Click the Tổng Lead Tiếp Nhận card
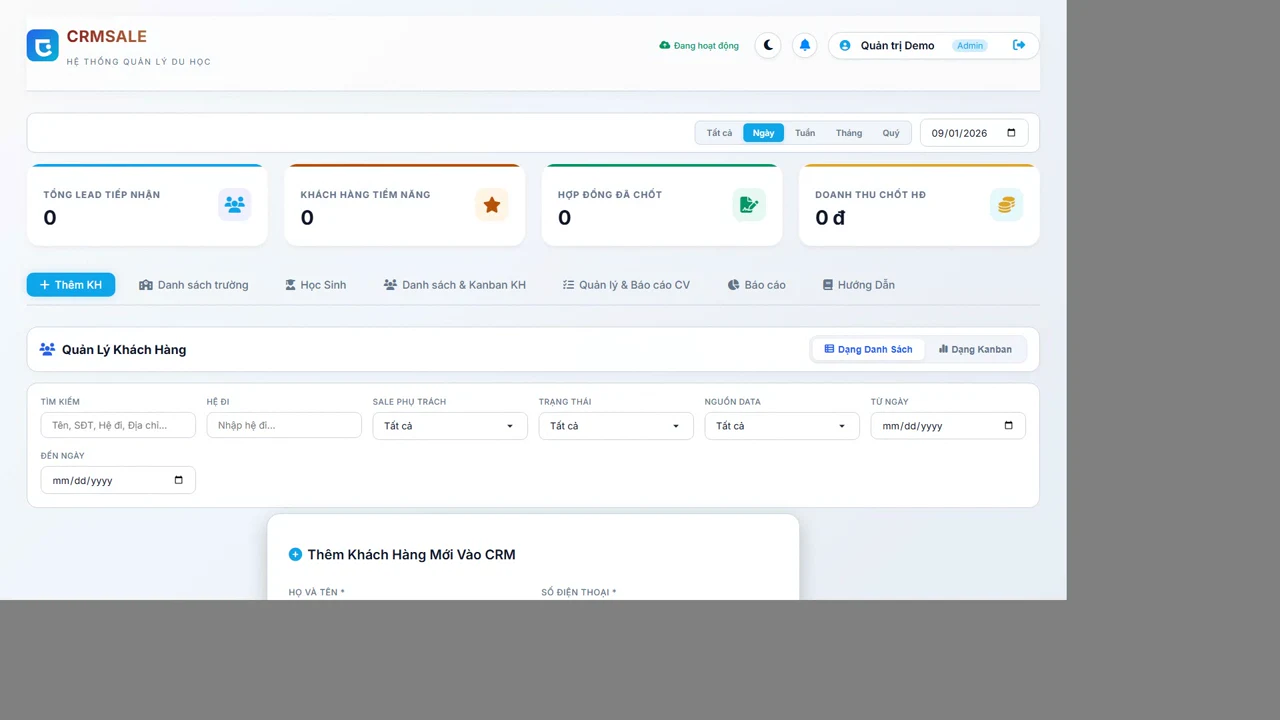 click(147, 205)
